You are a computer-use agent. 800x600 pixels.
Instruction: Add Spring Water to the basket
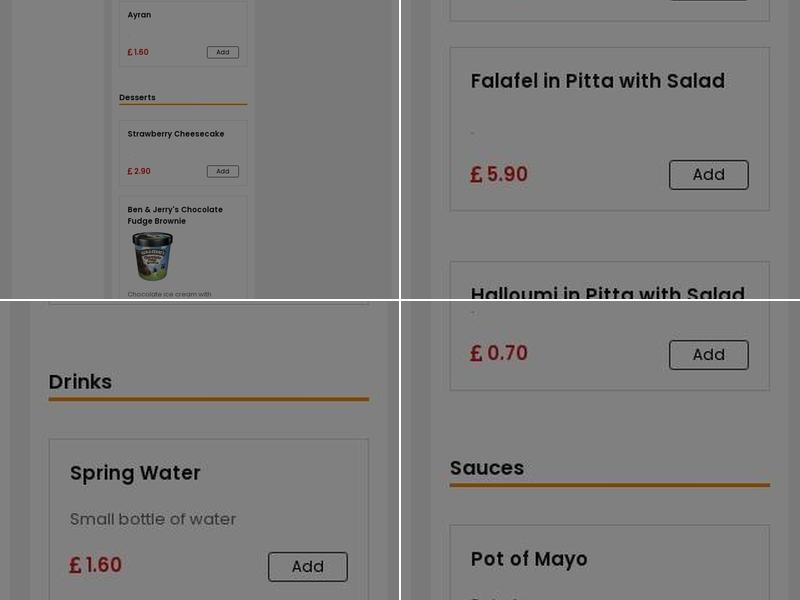coord(307,567)
